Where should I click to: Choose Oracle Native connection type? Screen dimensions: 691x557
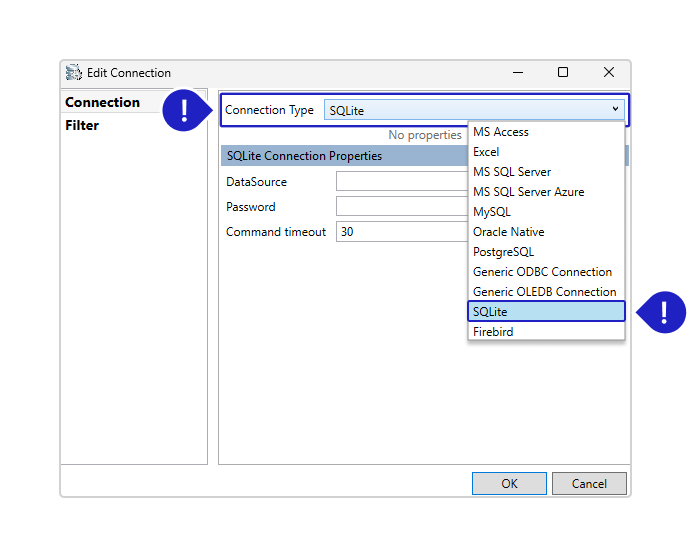point(508,232)
